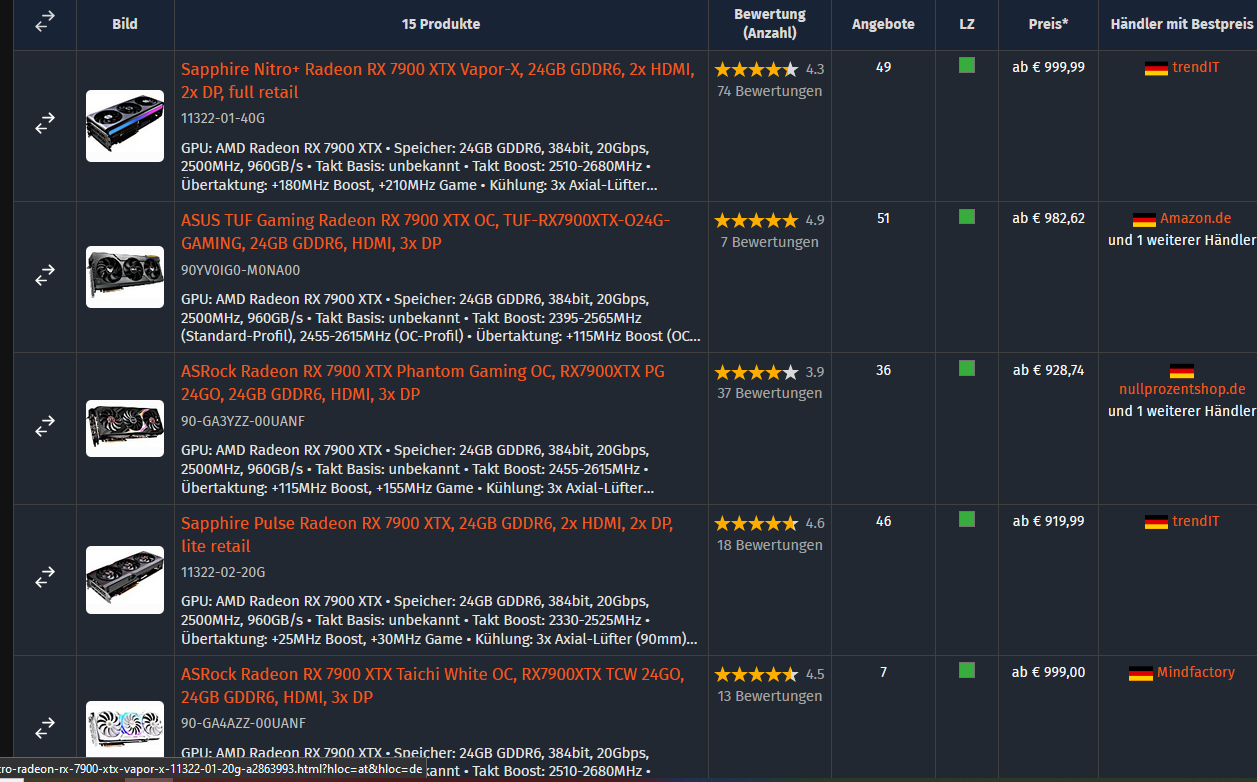The height and width of the screenshot is (782, 1257).
Task: Click green availability square for Sapphire Nitro+
Action: pos(966,66)
